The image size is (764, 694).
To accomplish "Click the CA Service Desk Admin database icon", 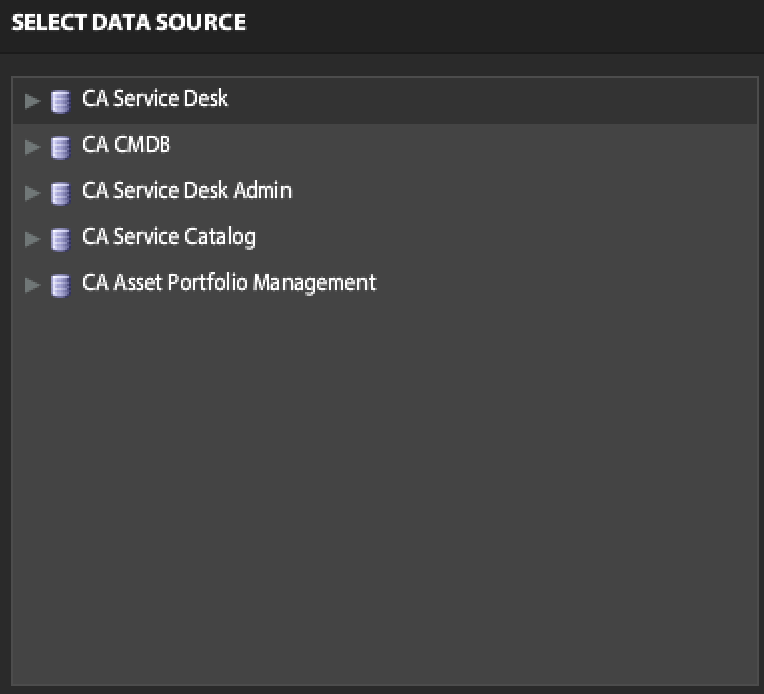I will tap(61, 193).
